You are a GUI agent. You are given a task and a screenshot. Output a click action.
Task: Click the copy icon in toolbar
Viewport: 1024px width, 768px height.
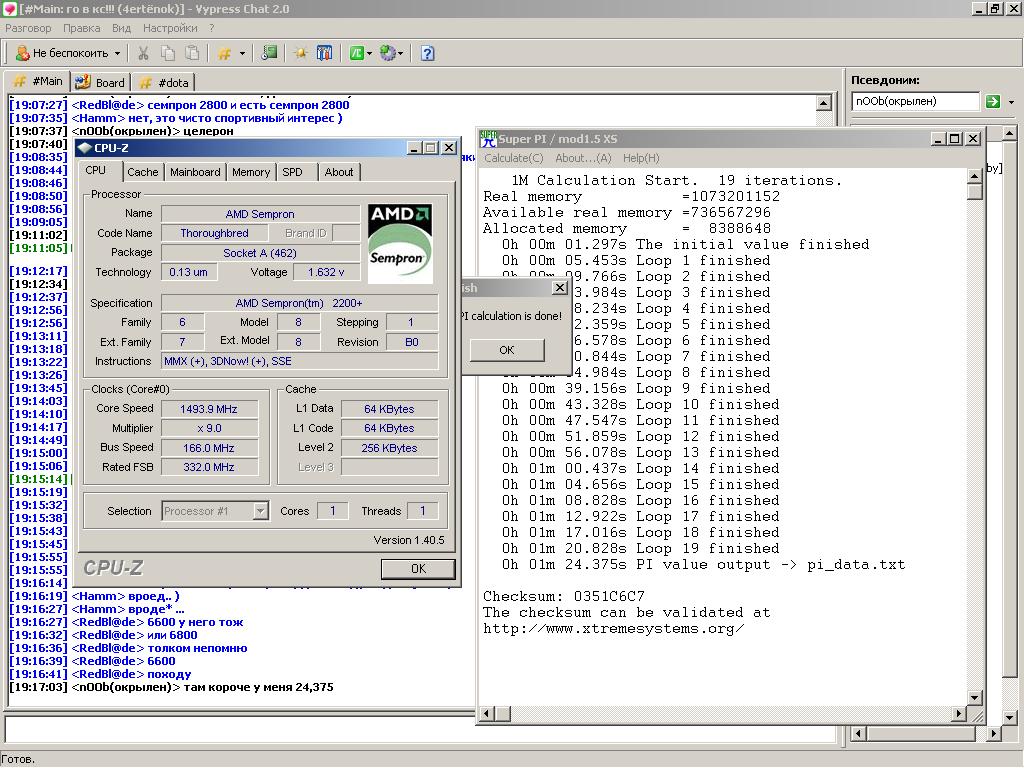pyautogui.click(x=168, y=54)
